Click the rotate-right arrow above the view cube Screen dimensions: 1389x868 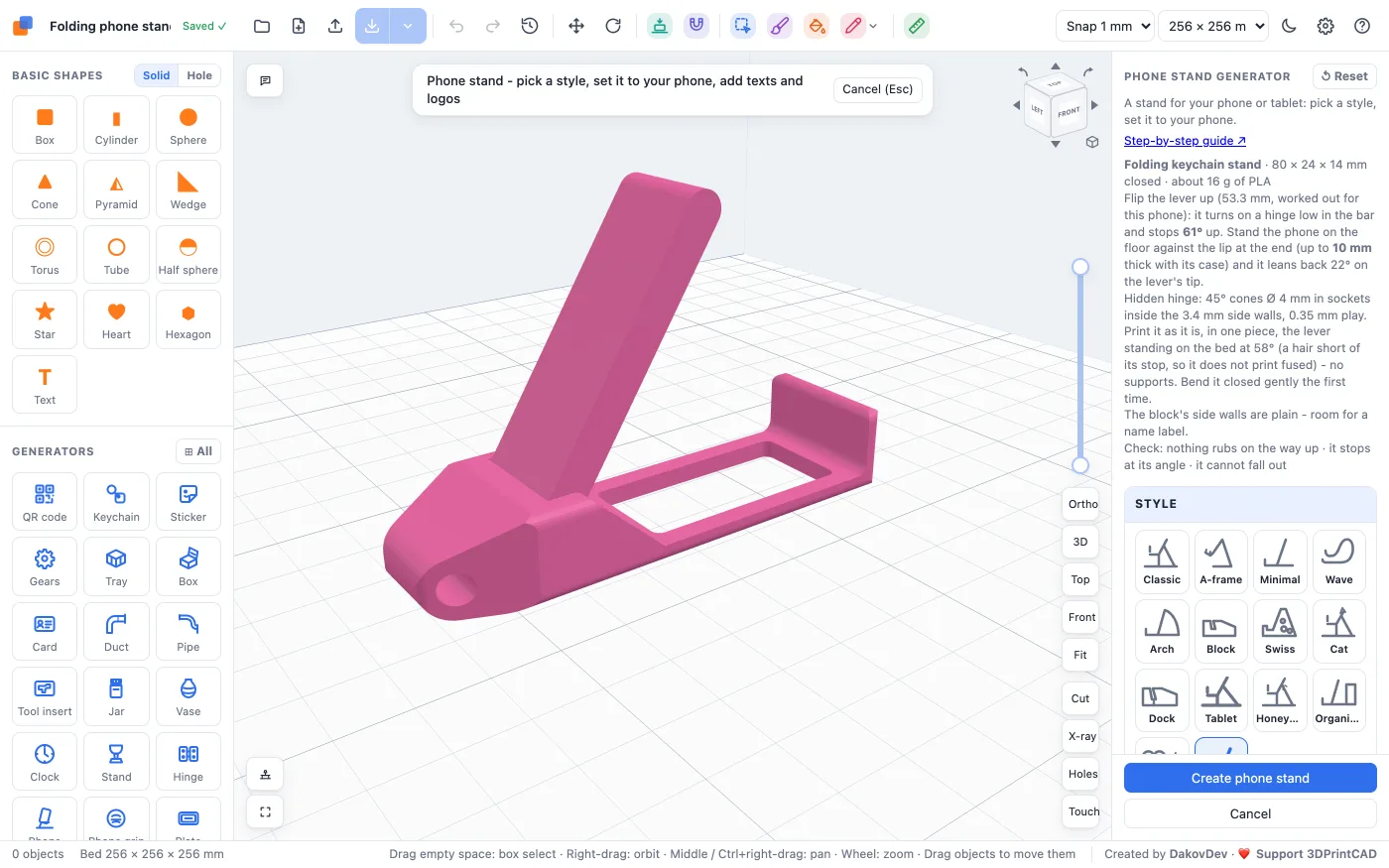click(1088, 71)
